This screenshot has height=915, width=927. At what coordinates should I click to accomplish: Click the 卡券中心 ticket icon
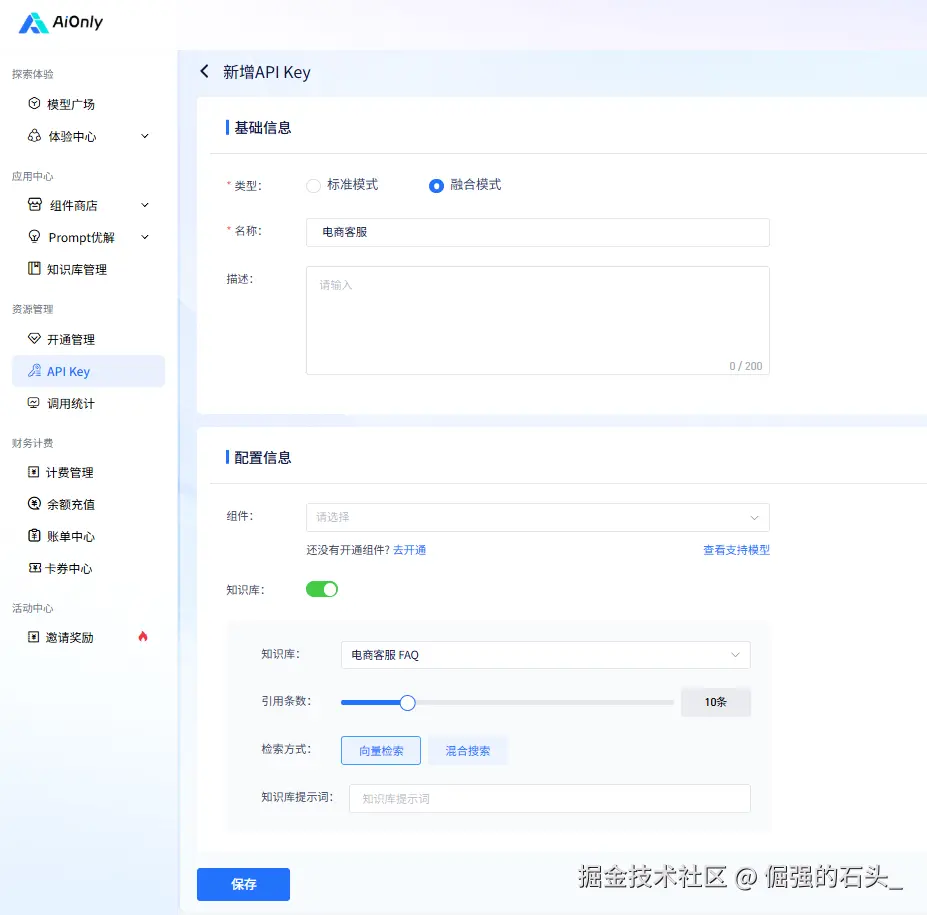point(34,567)
